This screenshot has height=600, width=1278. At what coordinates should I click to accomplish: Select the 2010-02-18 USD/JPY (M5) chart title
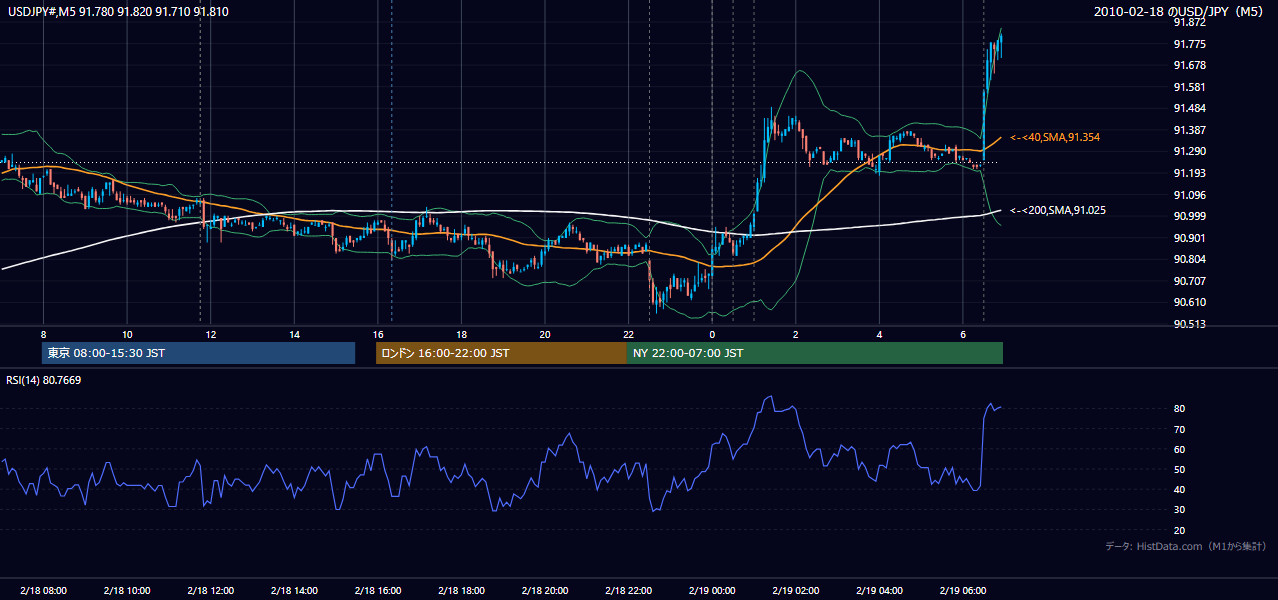[1180, 12]
